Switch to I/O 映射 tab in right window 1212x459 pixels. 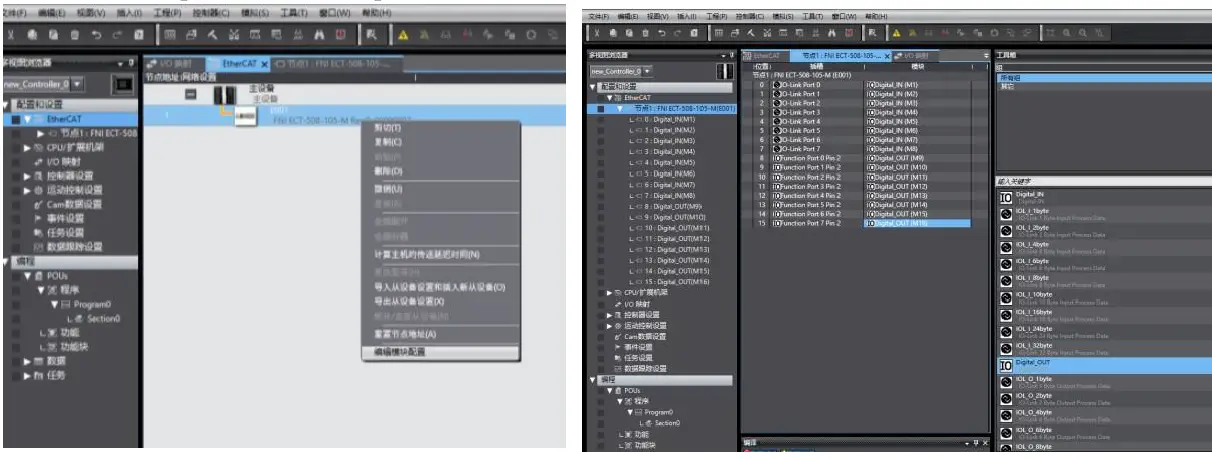[x=915, y=56]
